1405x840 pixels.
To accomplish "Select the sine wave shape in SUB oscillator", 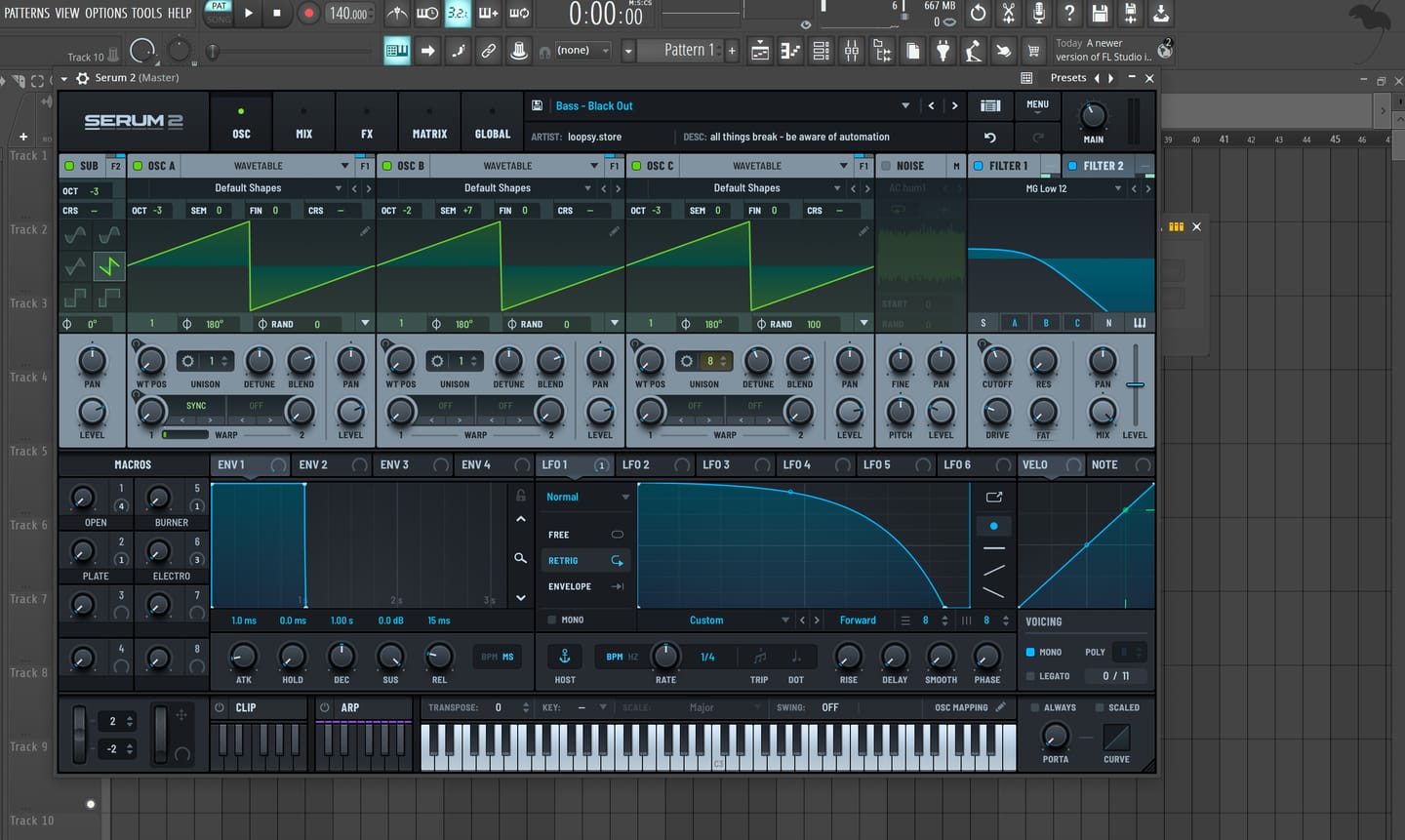I will point(75,235).
